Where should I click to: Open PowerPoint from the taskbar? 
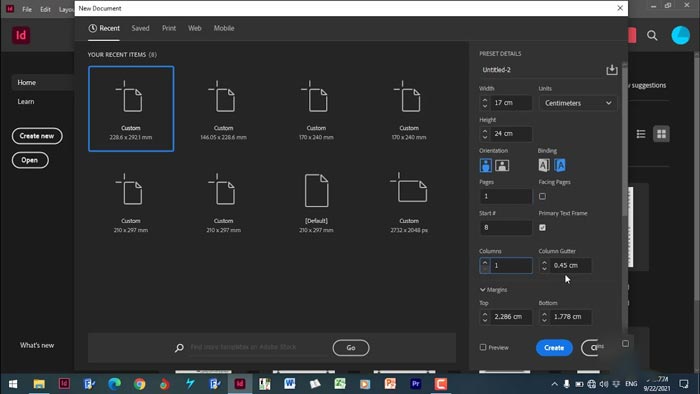[390, 384]
